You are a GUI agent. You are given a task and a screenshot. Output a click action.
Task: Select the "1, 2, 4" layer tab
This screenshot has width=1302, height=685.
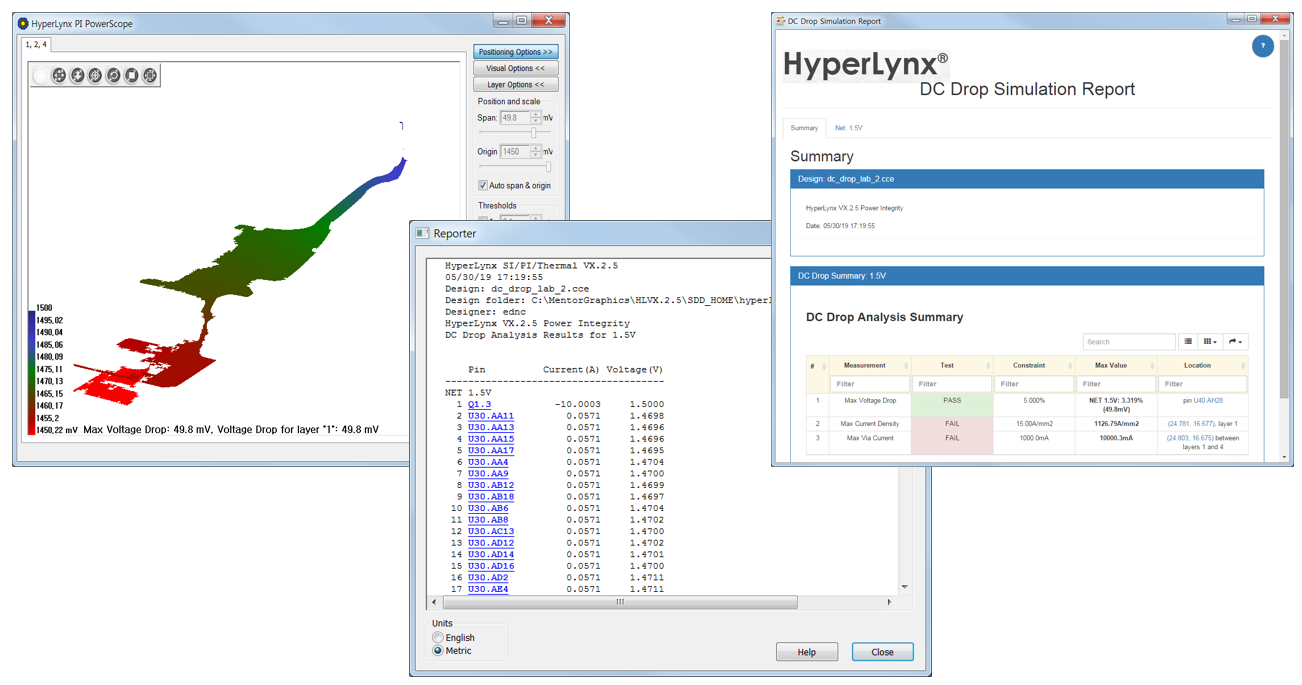36,45
